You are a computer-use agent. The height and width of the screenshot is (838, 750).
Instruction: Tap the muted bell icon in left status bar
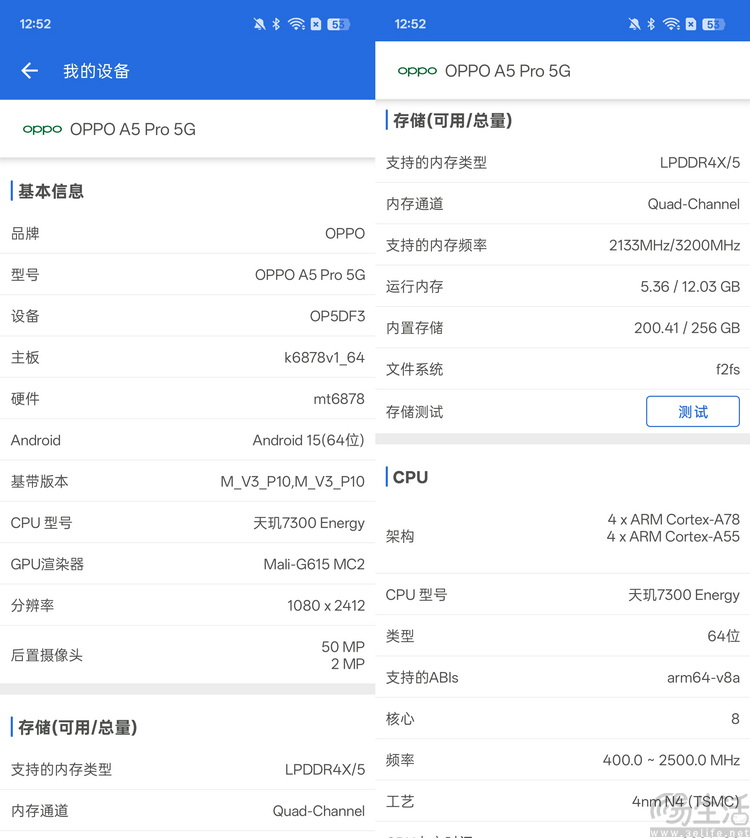[x=259, y=24]
